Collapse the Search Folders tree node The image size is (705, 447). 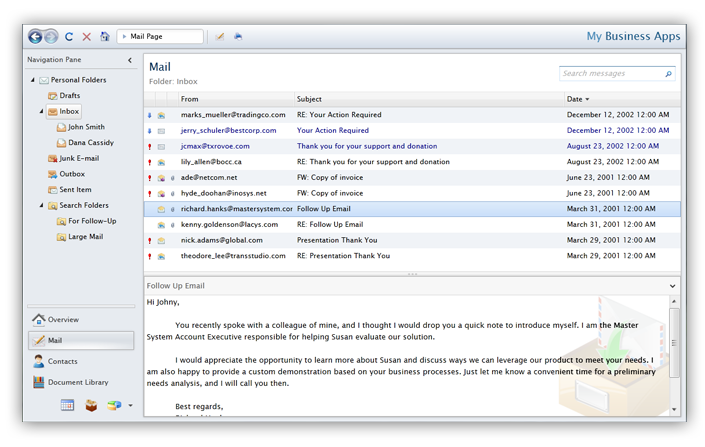click(x=41, y=205)
